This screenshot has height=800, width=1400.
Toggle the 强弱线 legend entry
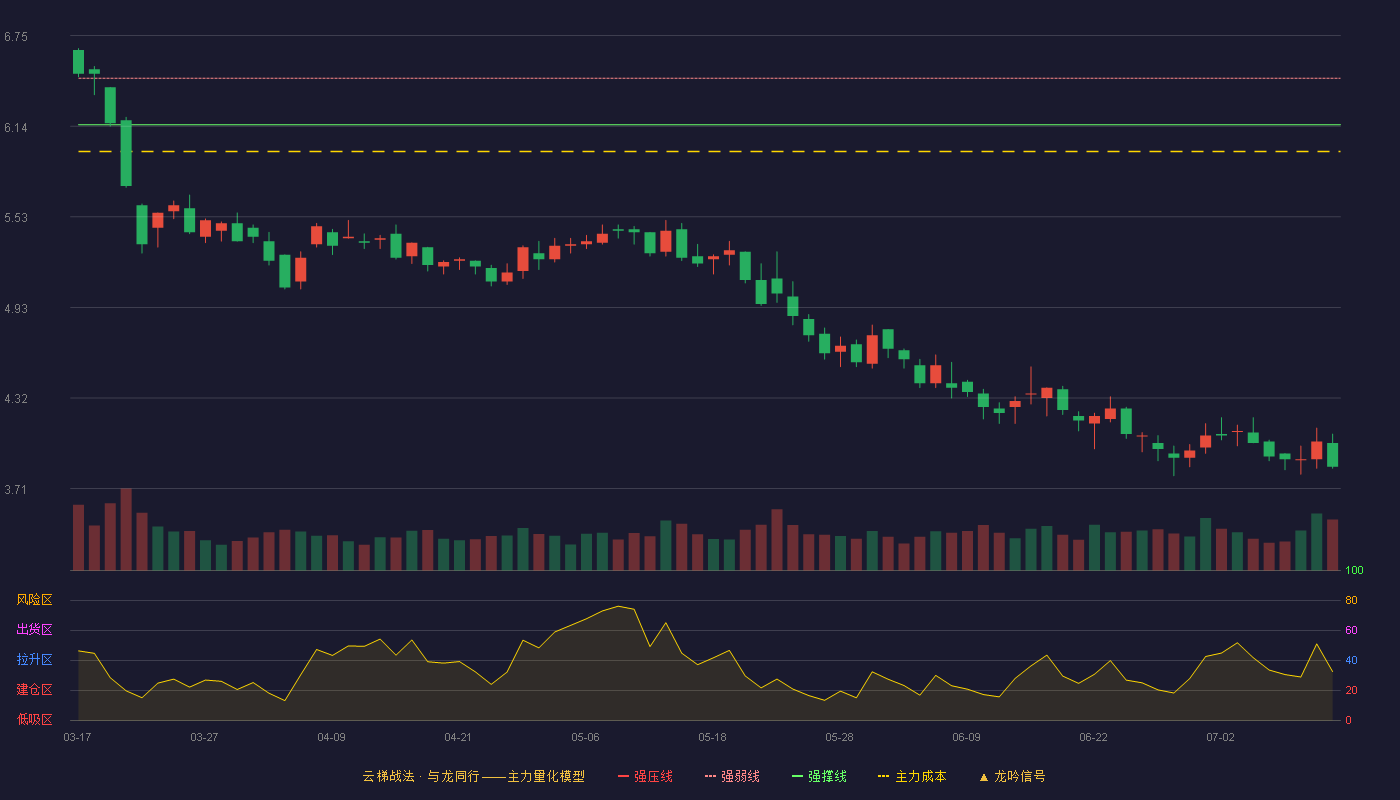click(x=732, y=776)
